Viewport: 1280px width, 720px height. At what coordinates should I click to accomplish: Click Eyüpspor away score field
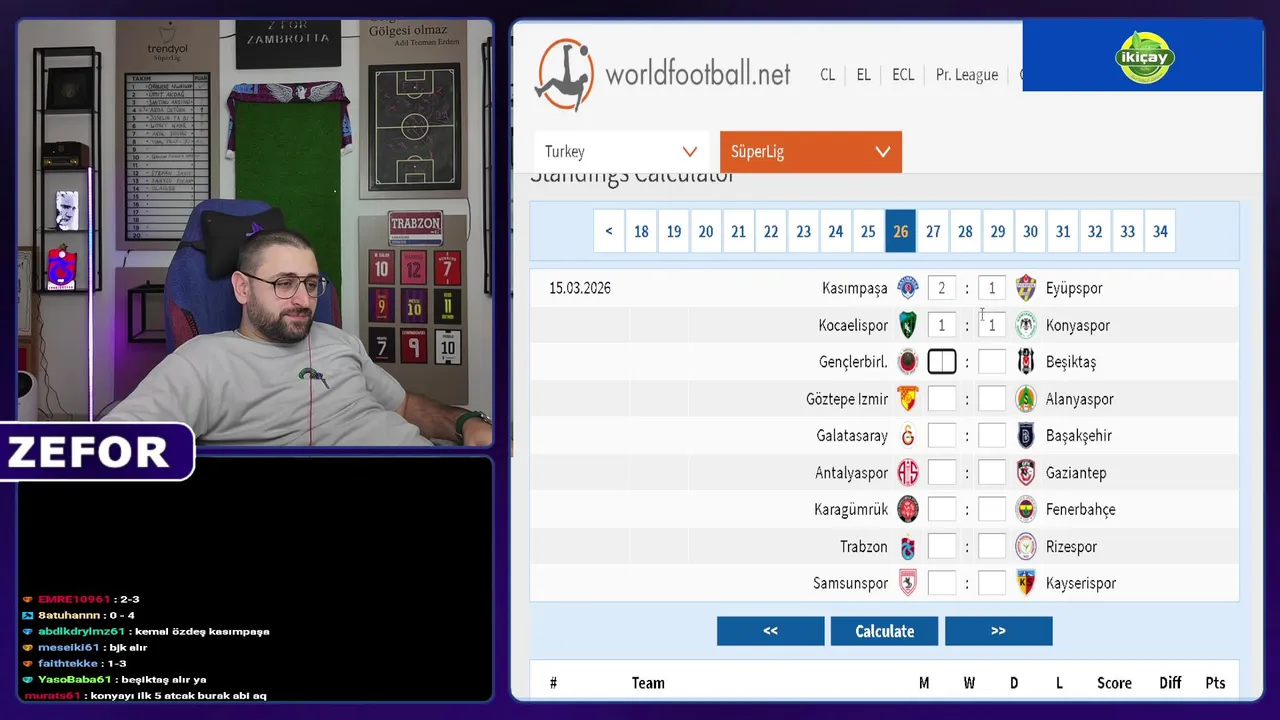992,288
